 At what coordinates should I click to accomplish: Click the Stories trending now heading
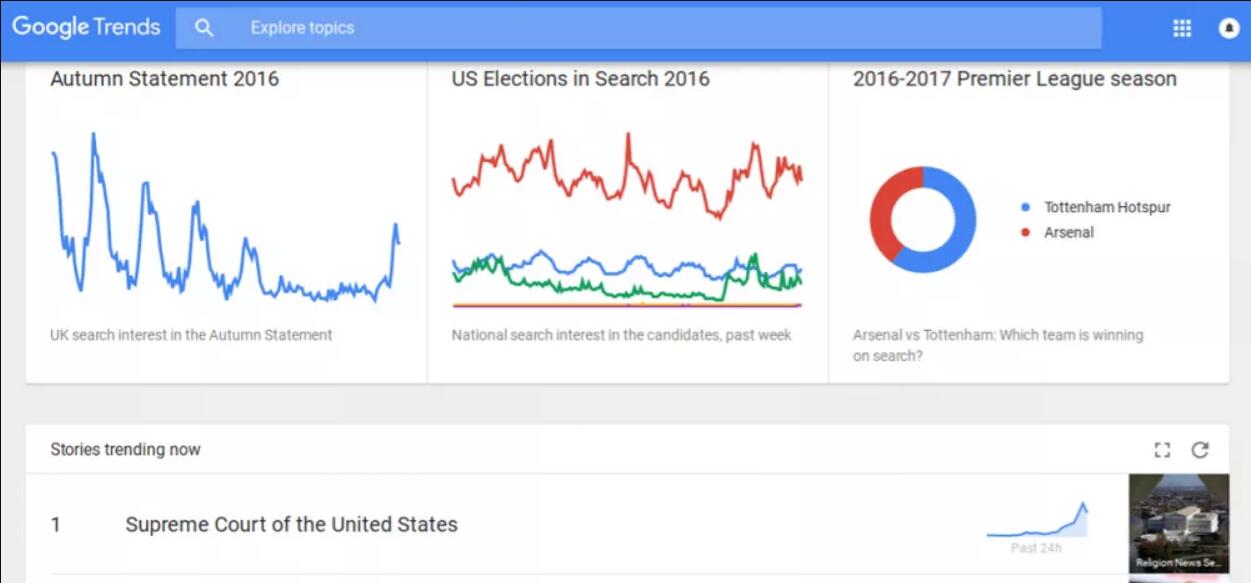(x=125, y=450)
